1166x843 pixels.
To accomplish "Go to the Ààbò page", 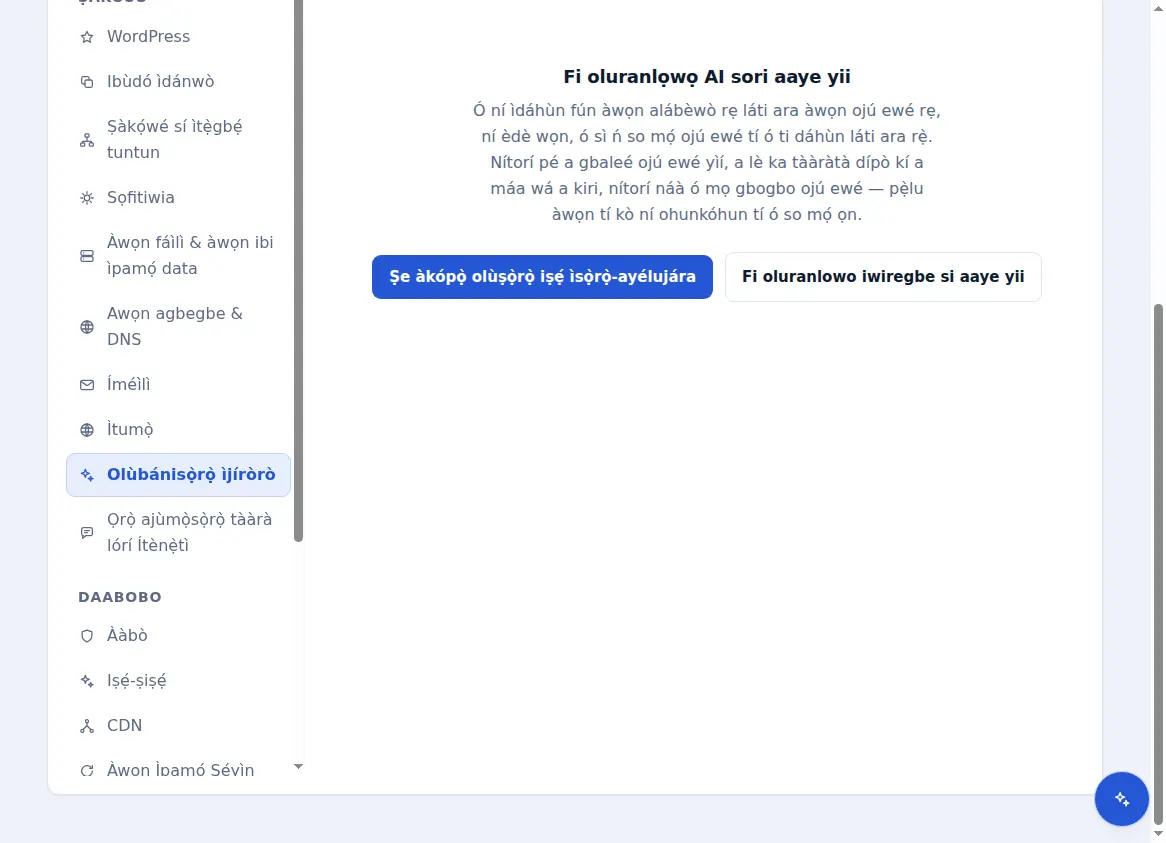I will [178, 636].
